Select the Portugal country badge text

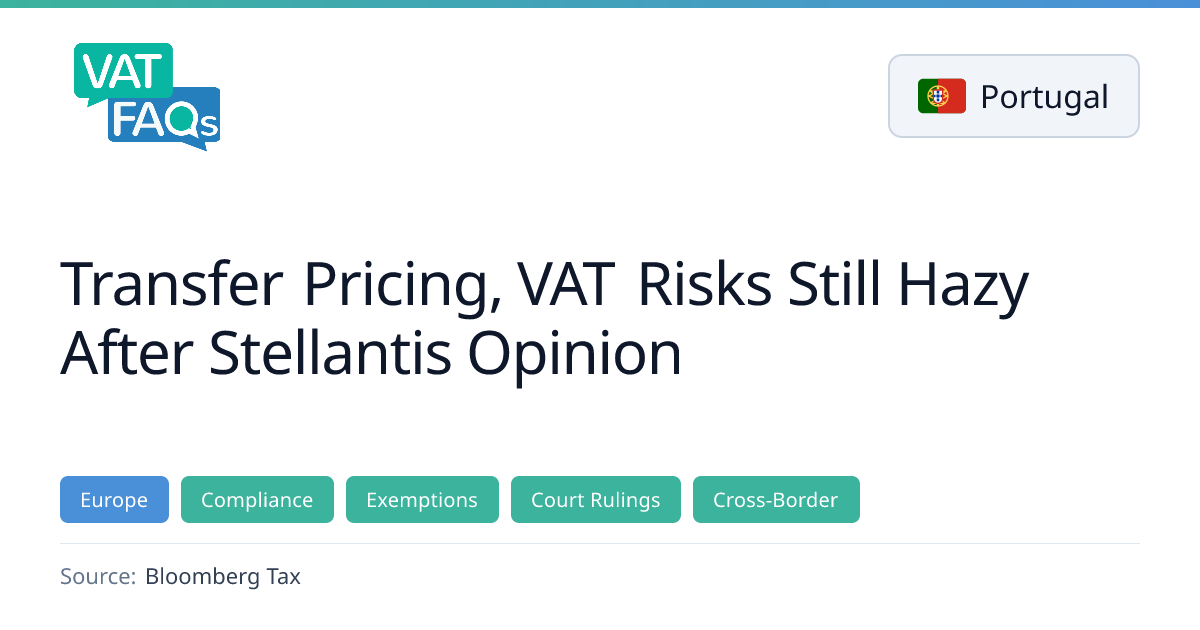1044,97
